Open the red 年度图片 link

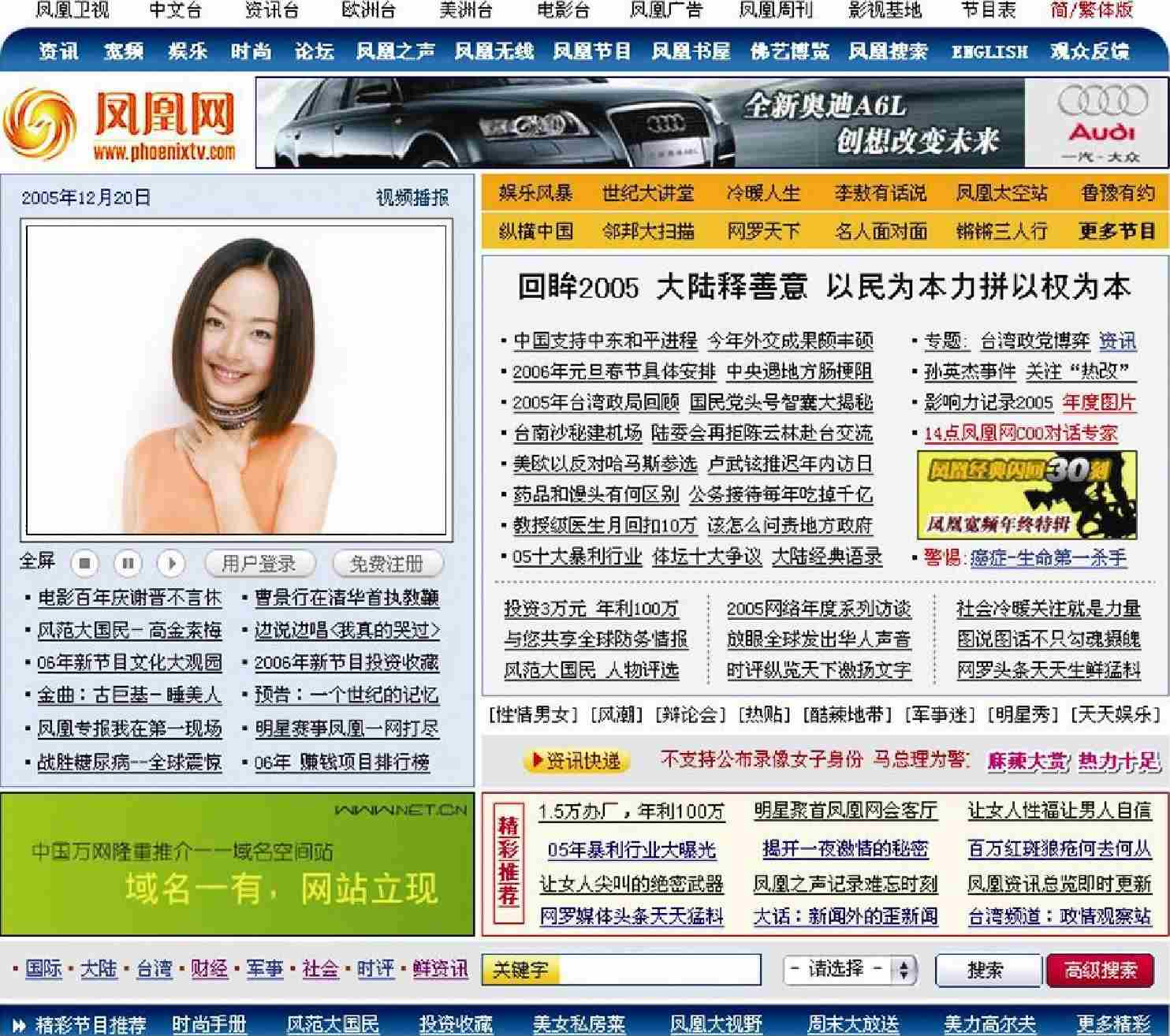coord(1099,402)
